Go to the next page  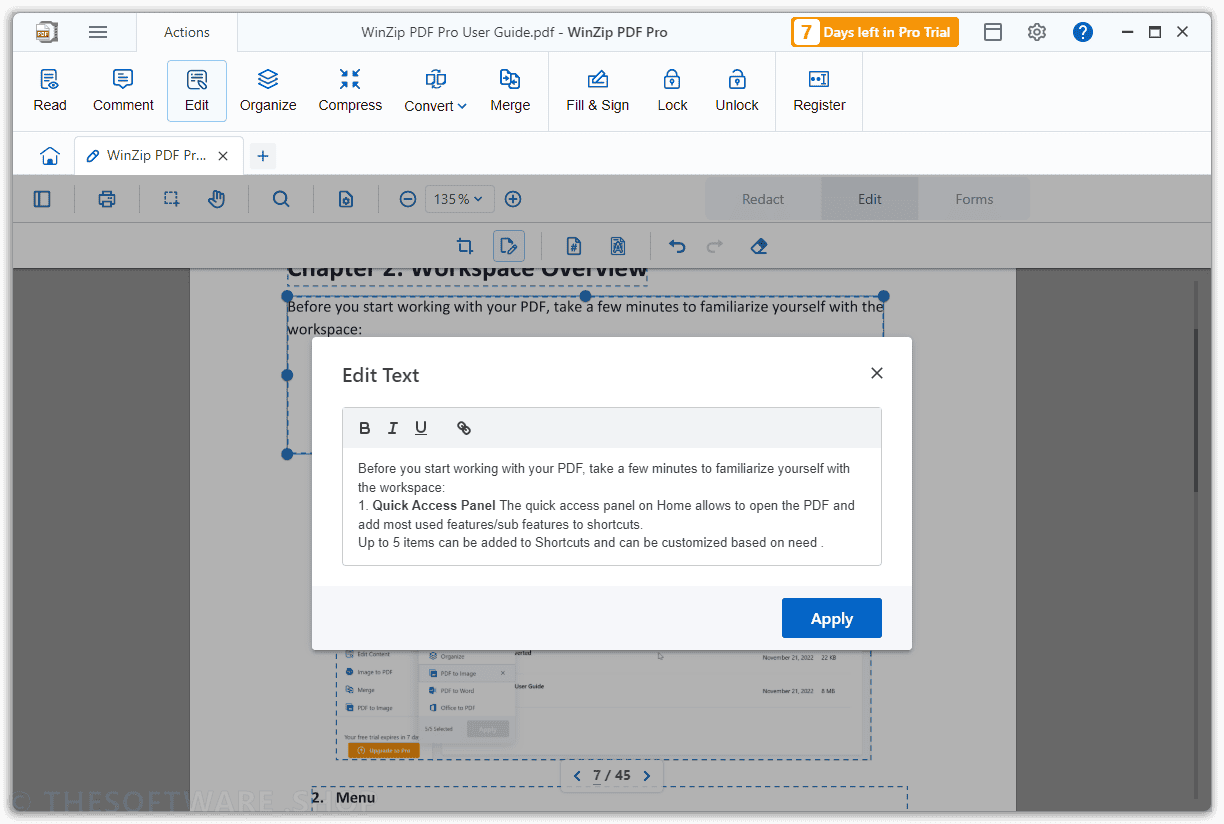(647, 776)
